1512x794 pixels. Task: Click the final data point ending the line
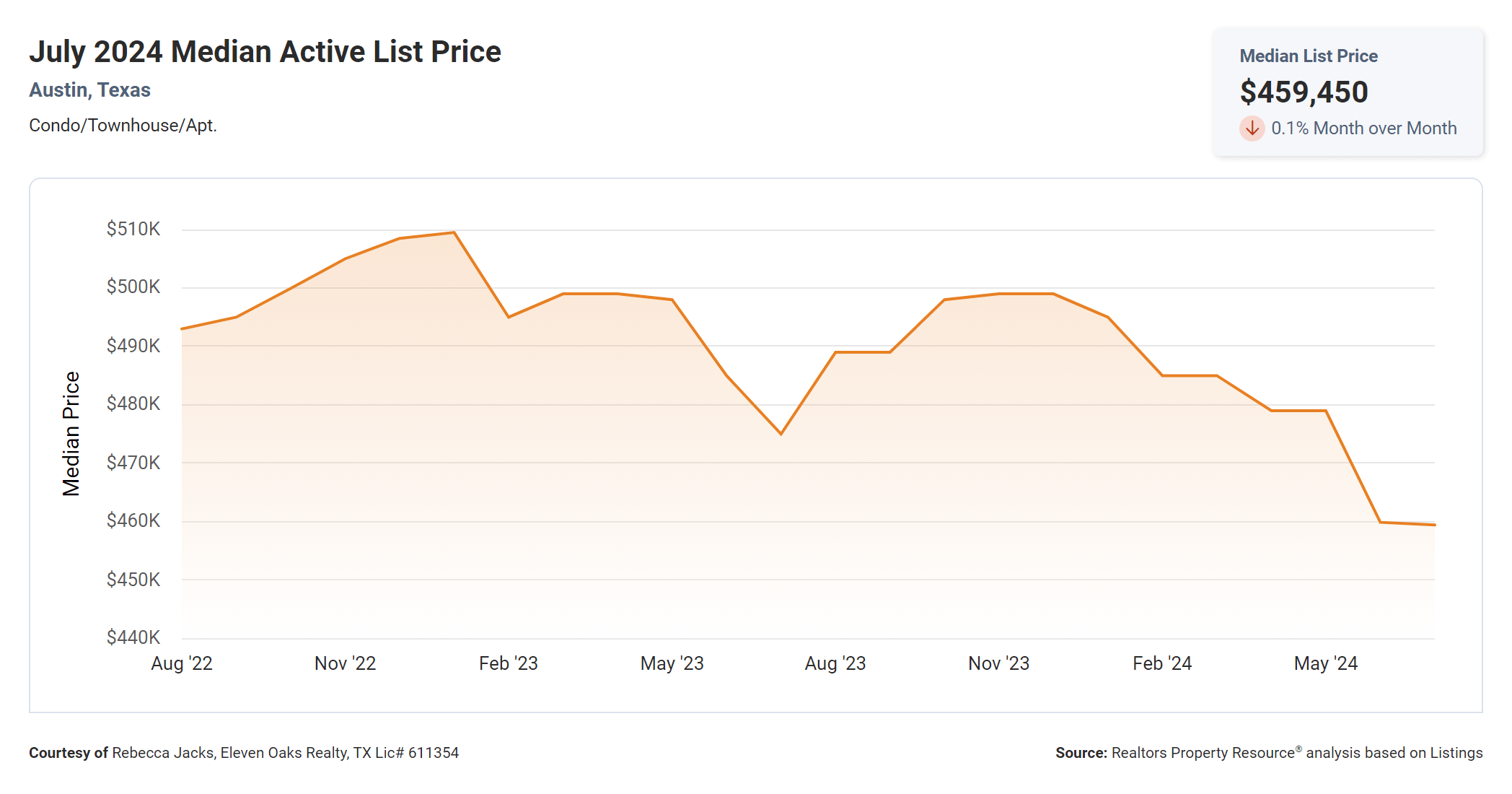click(1434, 525)
